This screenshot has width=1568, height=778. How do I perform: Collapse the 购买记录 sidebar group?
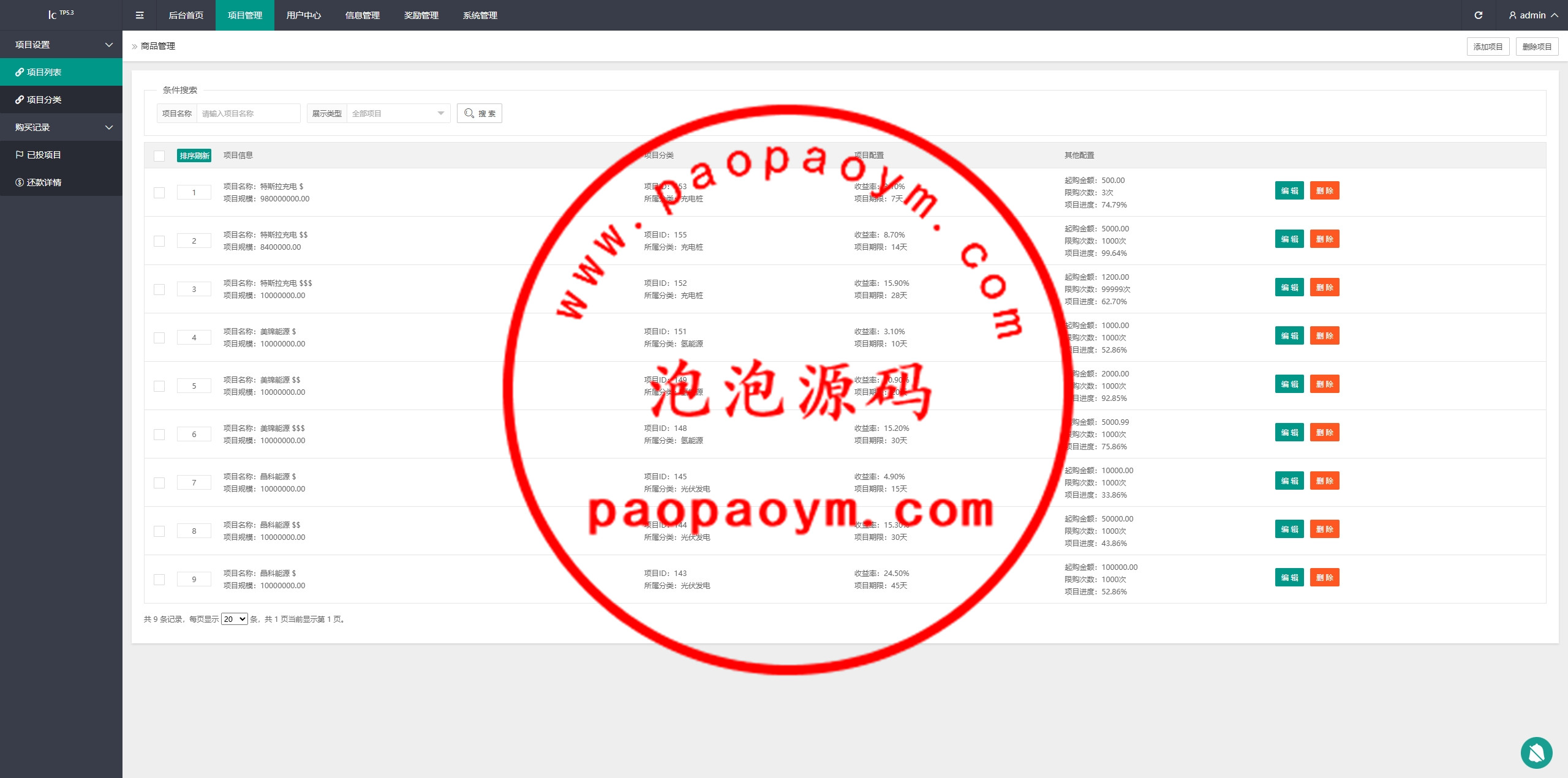pos(61,127)
